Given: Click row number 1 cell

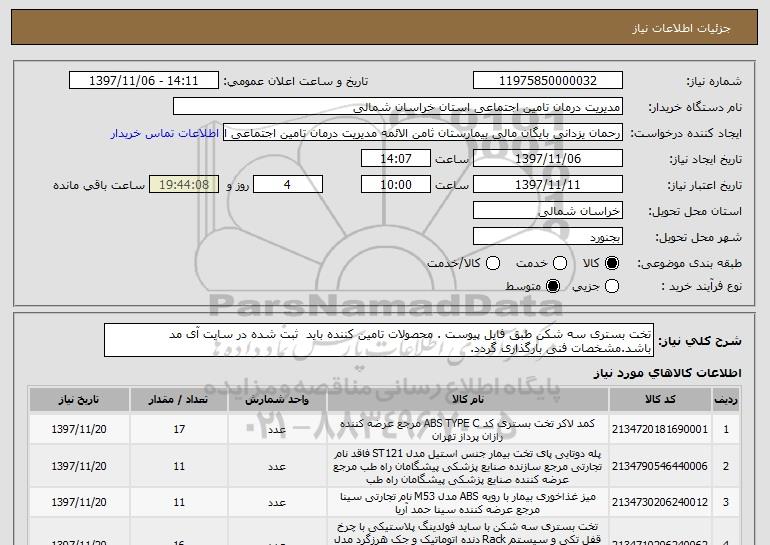Looking at the screenshot, I should point(726,429).
